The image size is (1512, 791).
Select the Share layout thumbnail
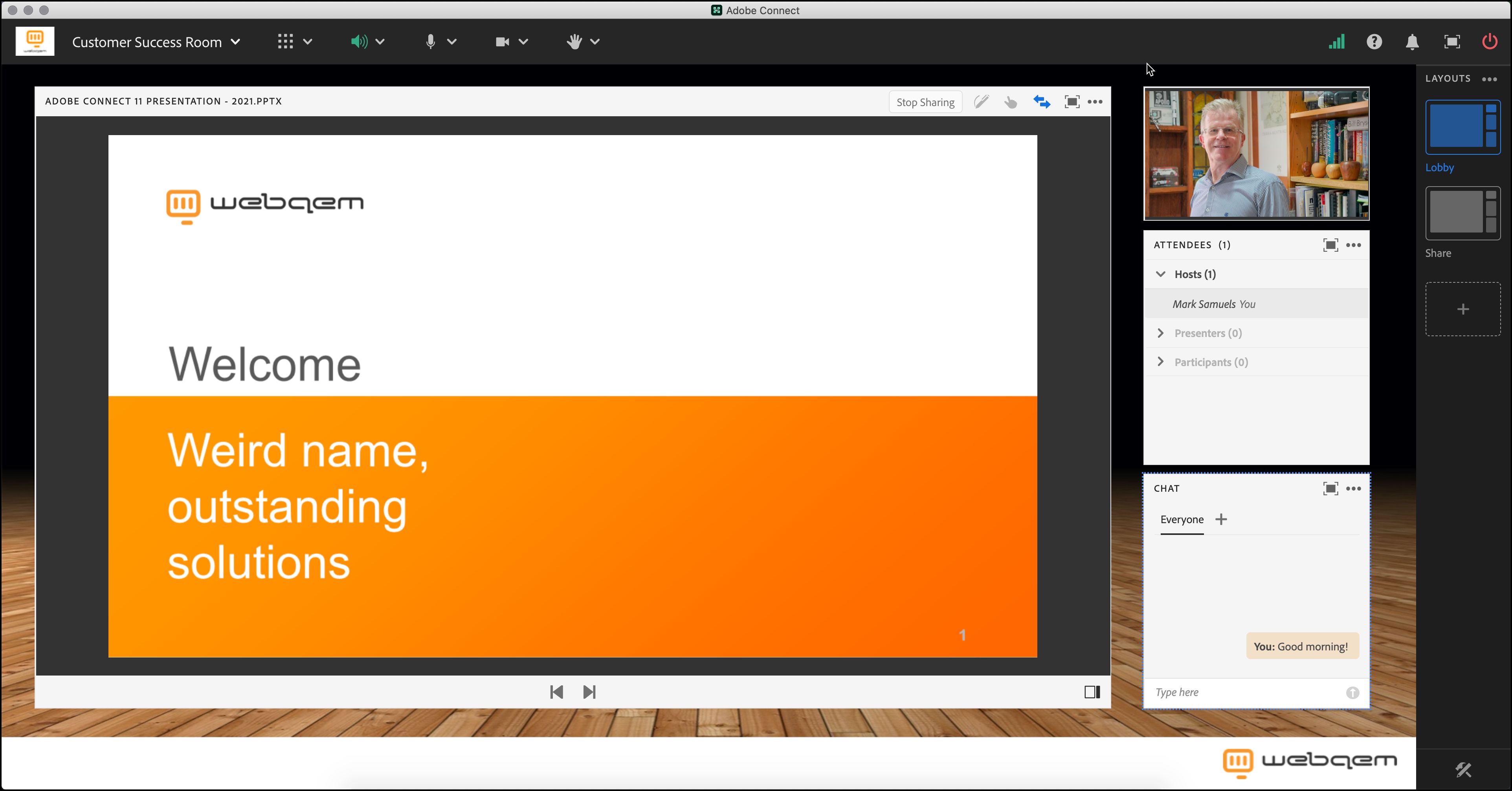click(1463, 213)
